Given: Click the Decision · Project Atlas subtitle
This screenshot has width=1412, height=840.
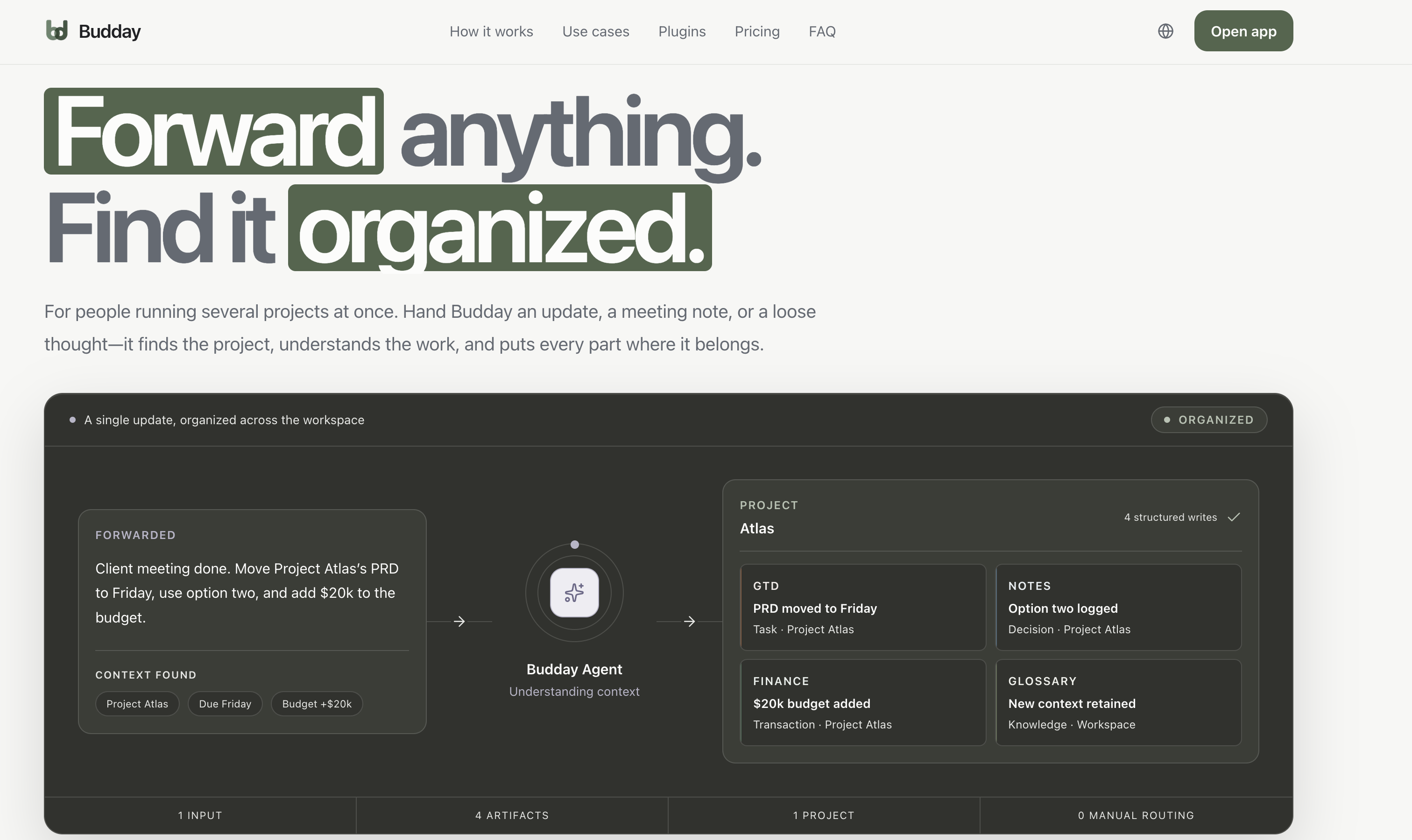Looking at the screenshot, I should click(1069, 630).
